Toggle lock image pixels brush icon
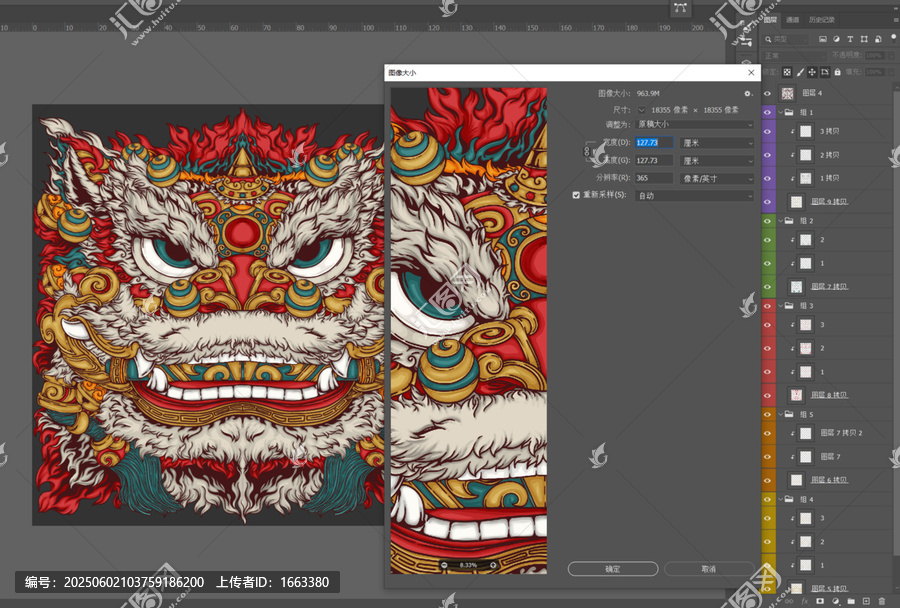Image resolution: width=900 pixels, height=608 pixels. [800, 72]
